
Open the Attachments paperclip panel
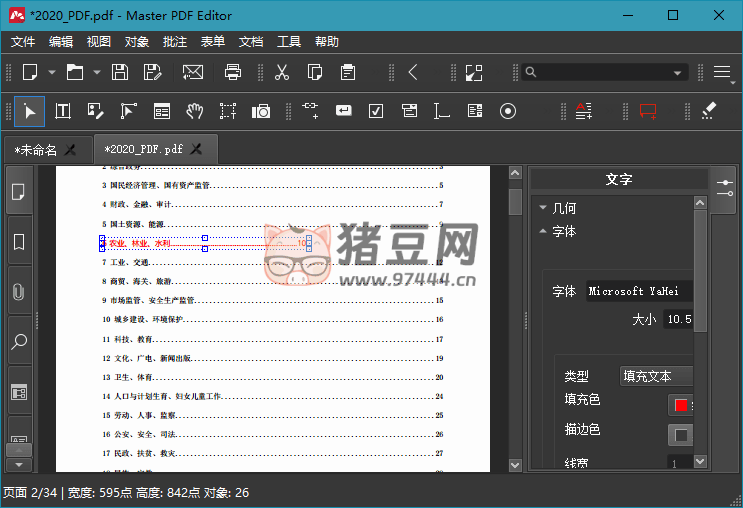[x=19, y=292]
